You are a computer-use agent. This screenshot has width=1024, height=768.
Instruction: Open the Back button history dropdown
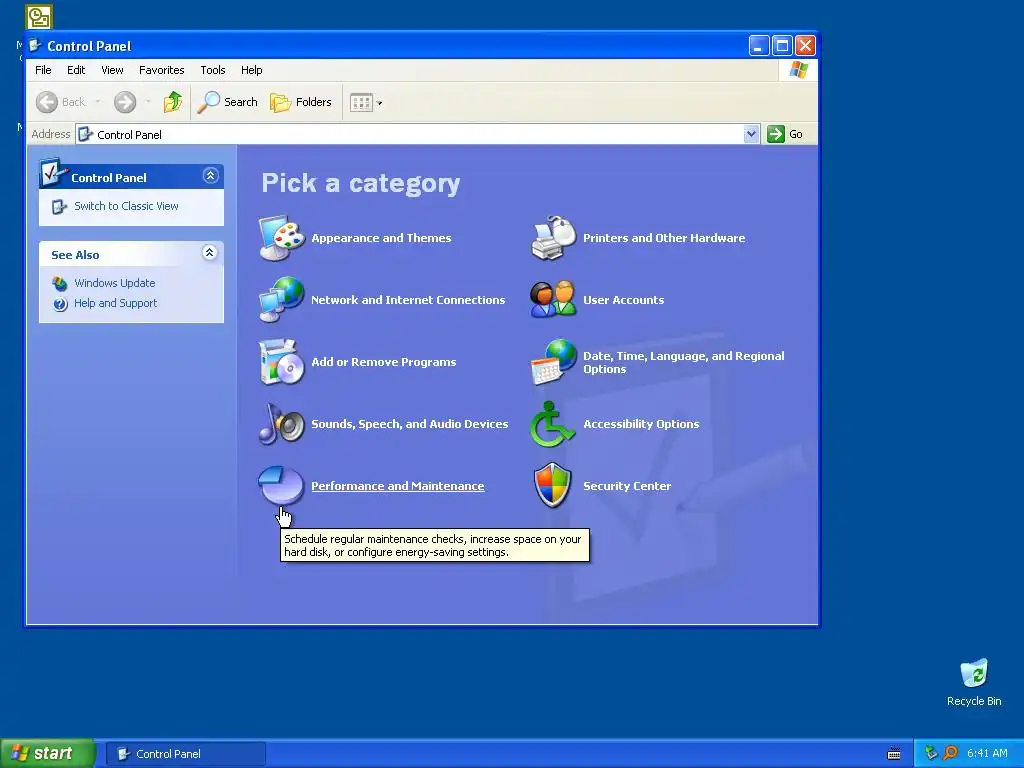(x=98, y=102)
